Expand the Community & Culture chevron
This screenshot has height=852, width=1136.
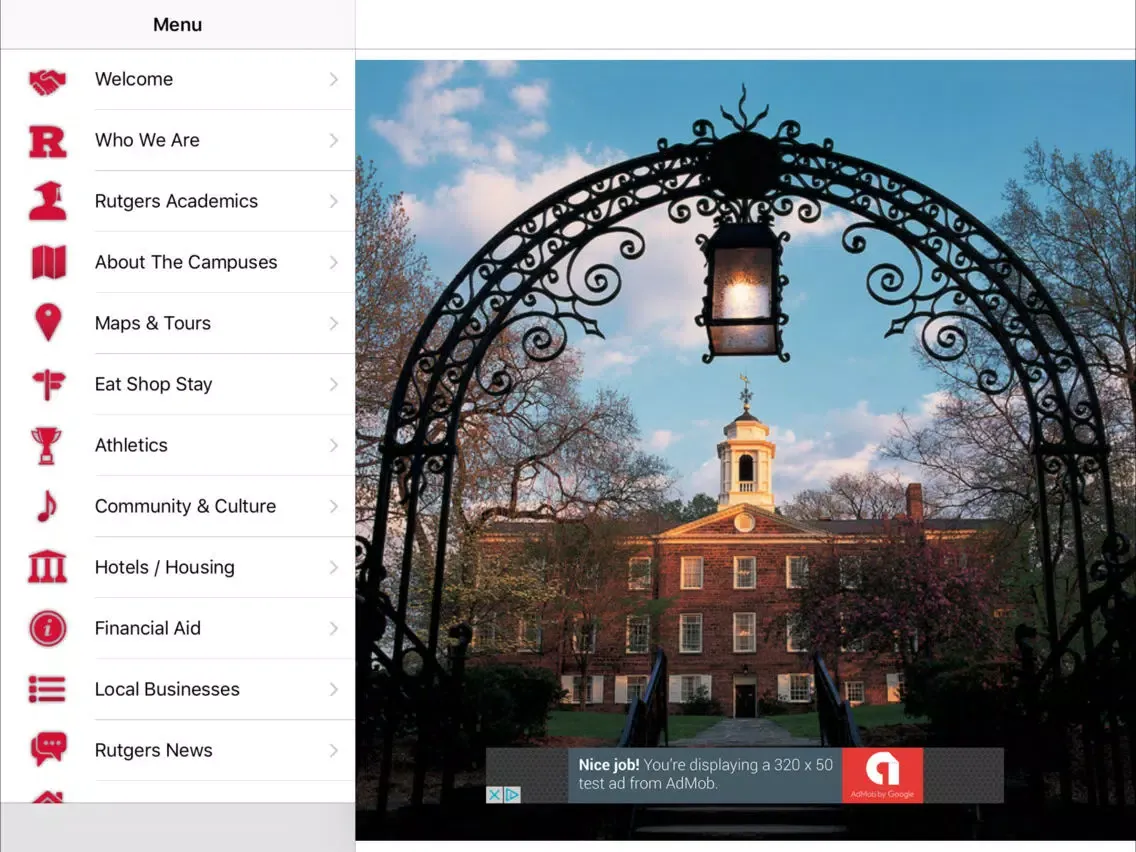(334, 506)
